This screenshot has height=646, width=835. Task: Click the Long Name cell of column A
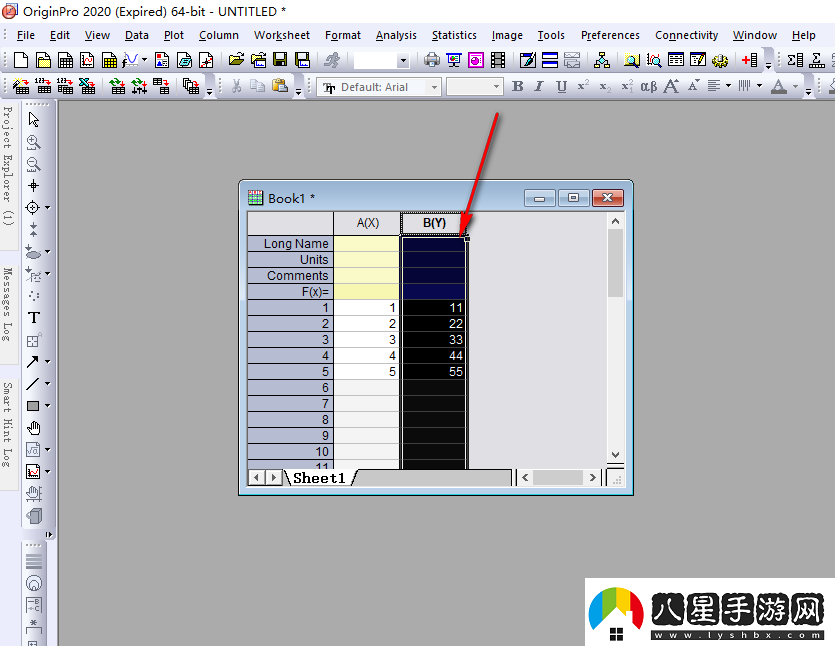click(366, 244)
